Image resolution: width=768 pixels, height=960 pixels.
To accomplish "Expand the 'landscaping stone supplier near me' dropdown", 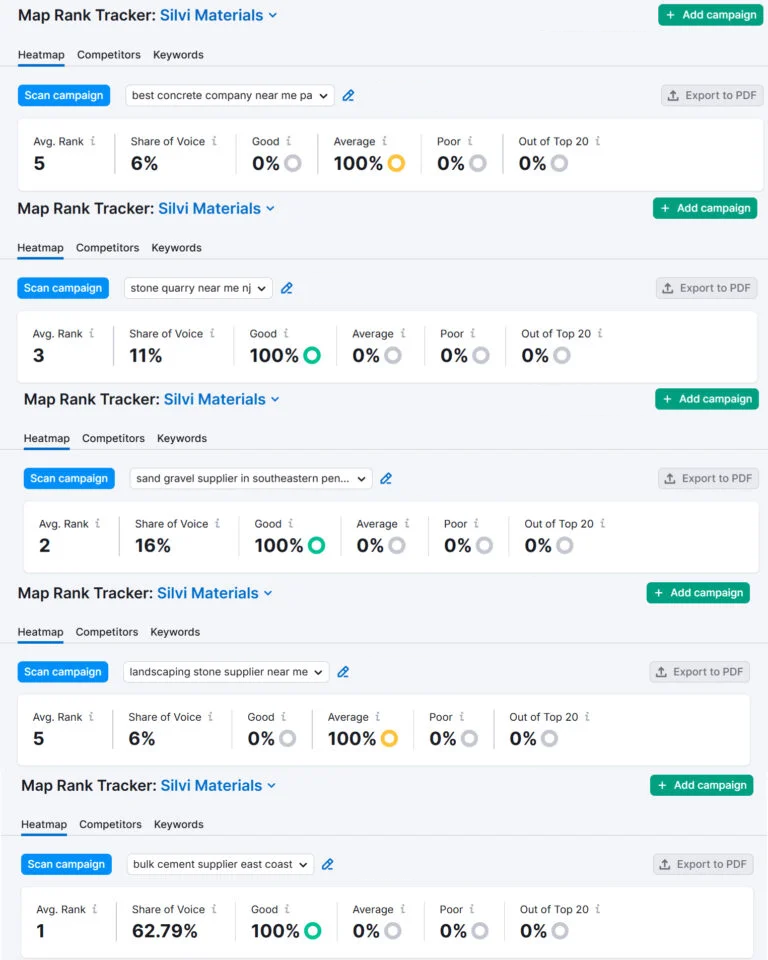I will pyautogui.click(x=227, y=672).
